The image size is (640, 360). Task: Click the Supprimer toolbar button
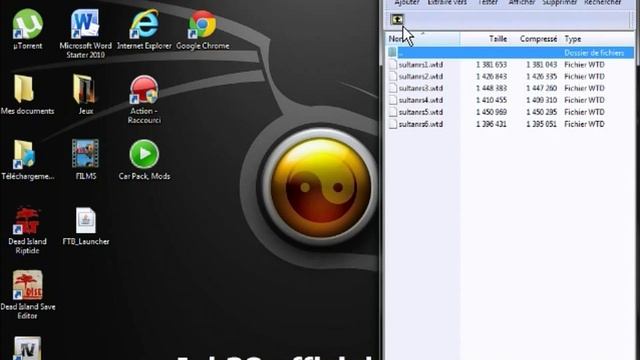tap(560, 3)
